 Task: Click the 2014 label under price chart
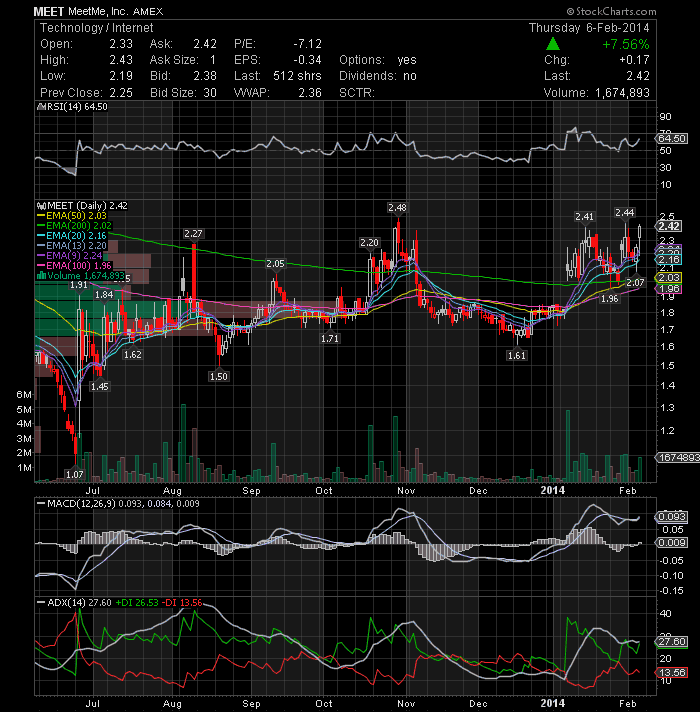pyautogui.click(x=552, y=490)
